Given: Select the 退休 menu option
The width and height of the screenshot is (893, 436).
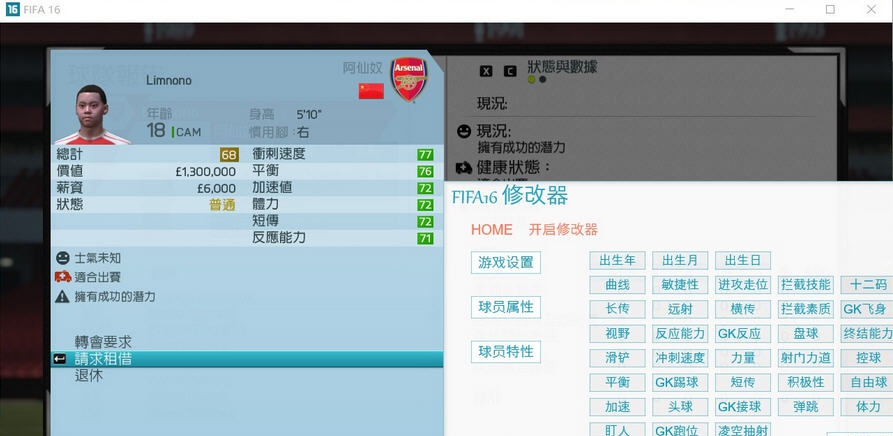Looking at the screenshot, I should click(x=89, y=376).
